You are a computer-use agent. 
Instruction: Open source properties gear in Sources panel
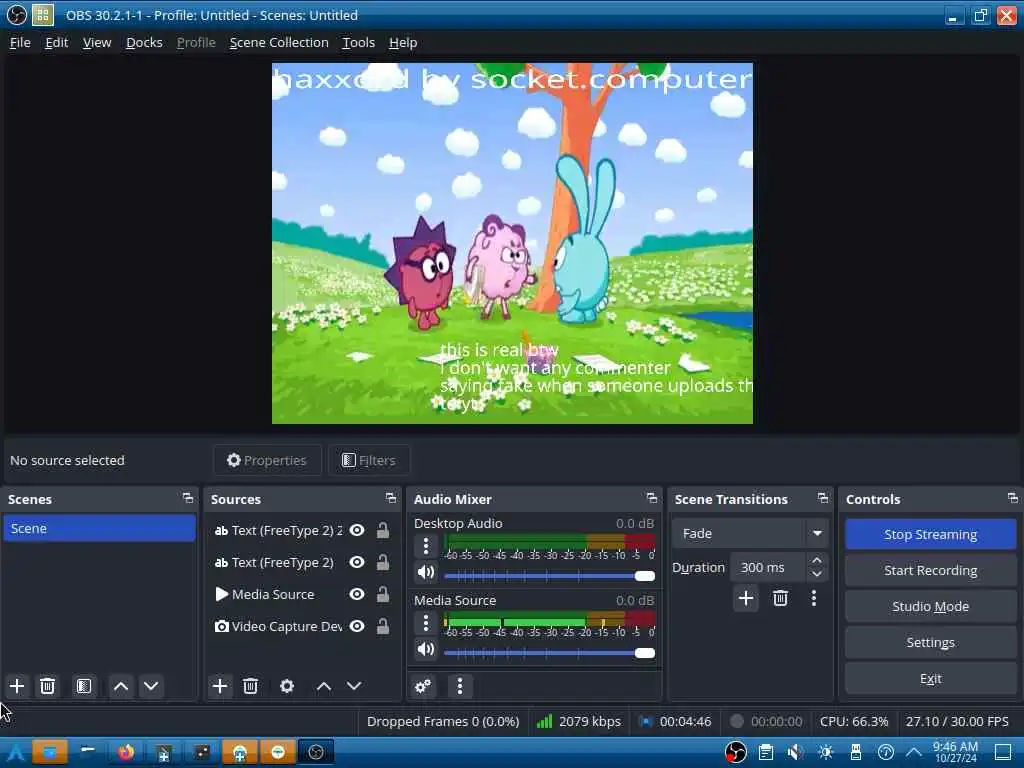coord(287,686)
